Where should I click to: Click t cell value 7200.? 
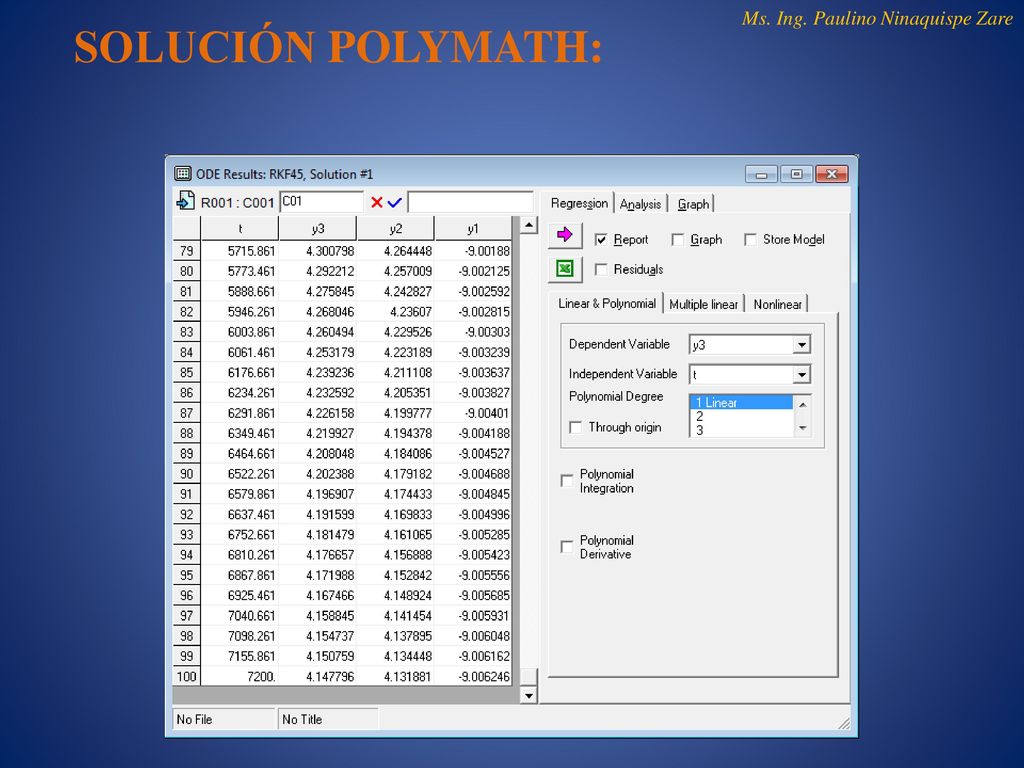click(240, 677)
